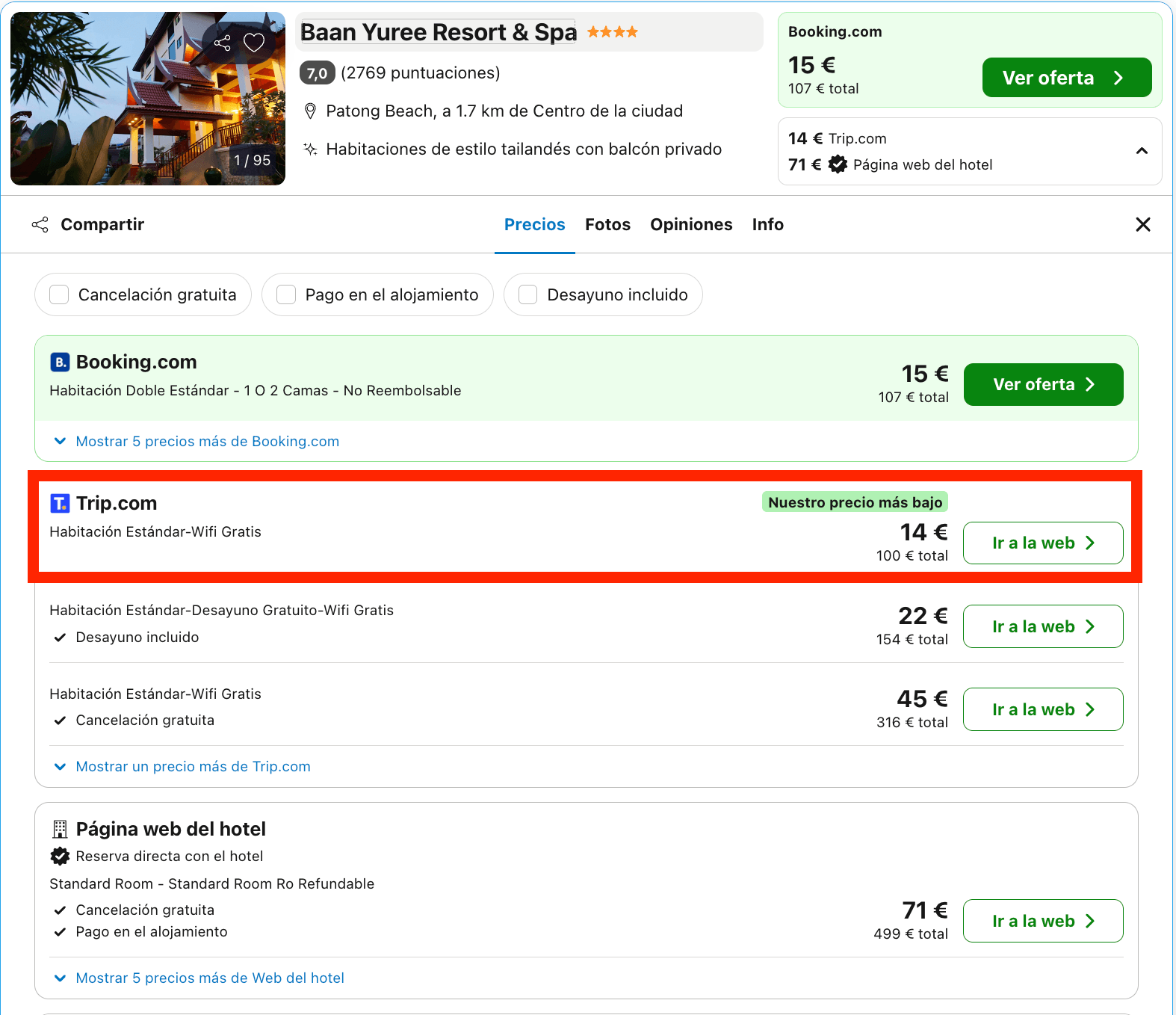This screenshot has width=1176, height=1015.
Task: Click Ver oferta in the Booking.com price row
Action: (1043, 384)
